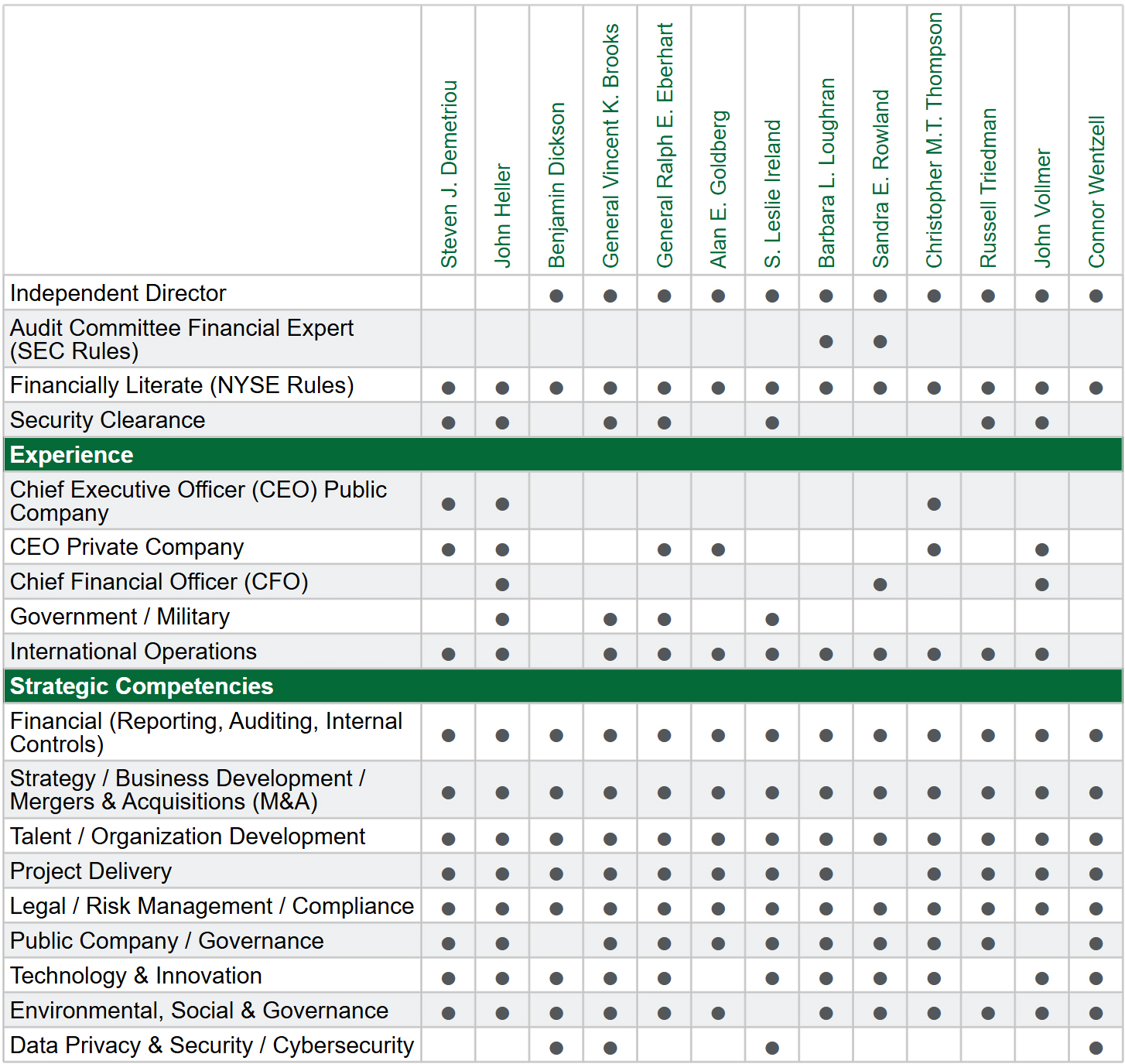Select 'Environmental, Social & Governance' row label
1125x1064 pixels.
[199, 1011]
